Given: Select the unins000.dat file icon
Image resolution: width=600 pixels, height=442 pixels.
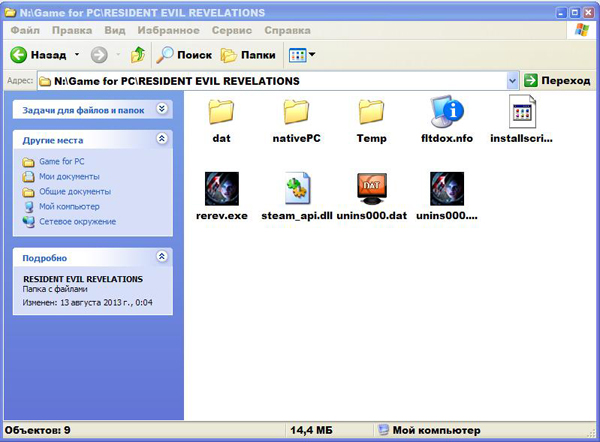Looking at the screenshot, I should point(372,189).
